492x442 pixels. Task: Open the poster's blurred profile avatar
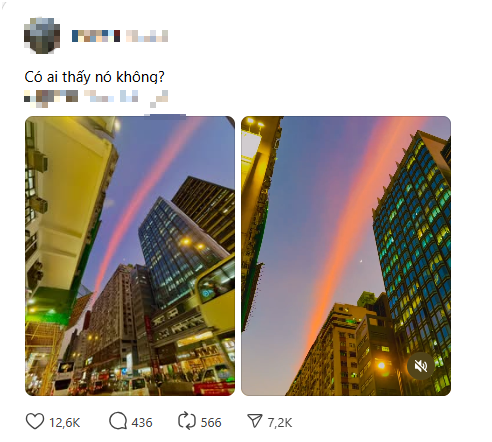click(x=42, y=35)
